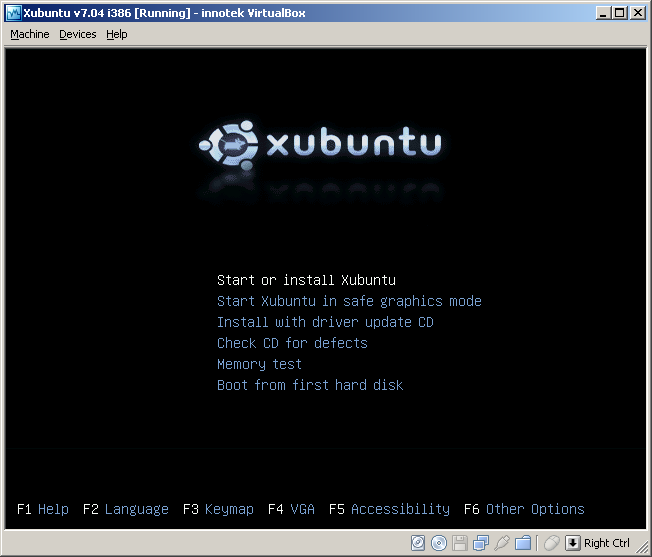The image size is (652, 557).
Task: Click the Xubuntu logo in the boot screen
Action: click(320, 144)
